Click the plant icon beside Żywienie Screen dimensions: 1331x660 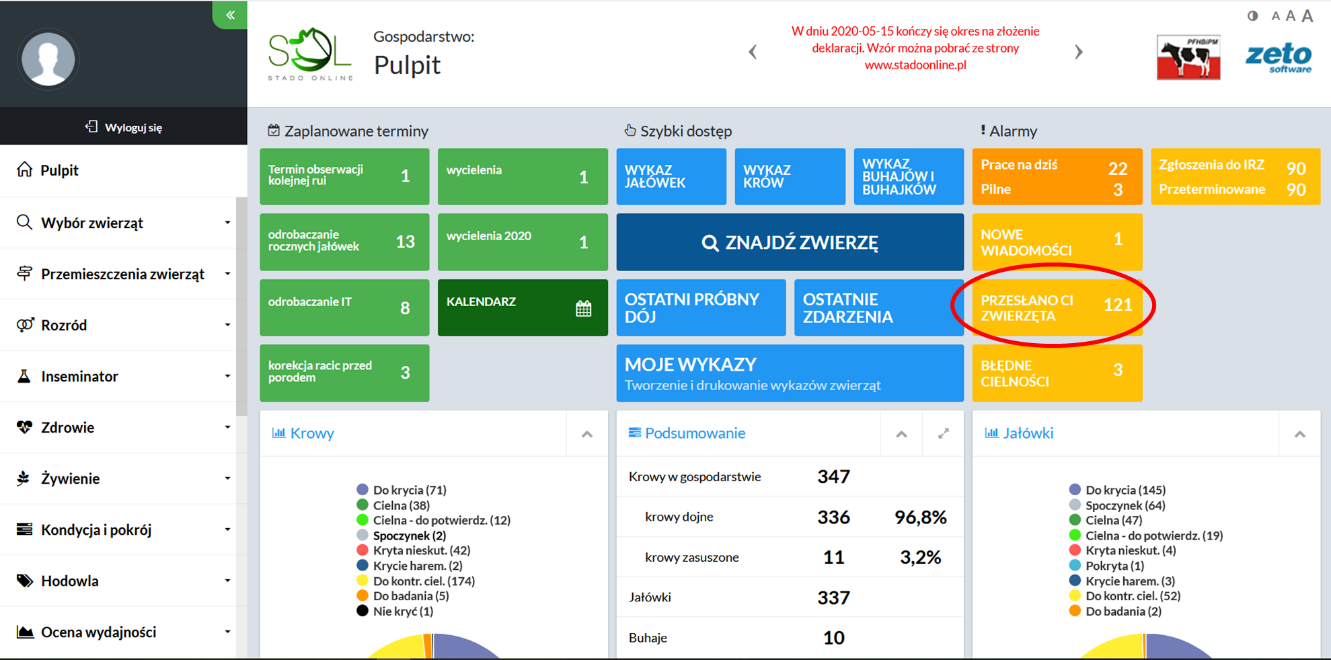25,479
